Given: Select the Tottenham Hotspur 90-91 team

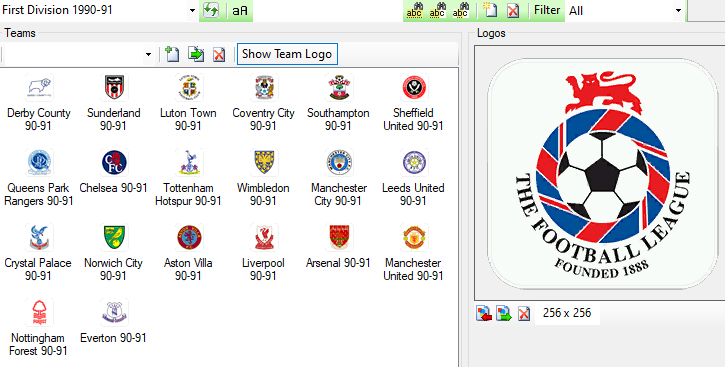Looking at the screenshot, I should [189, 178].
